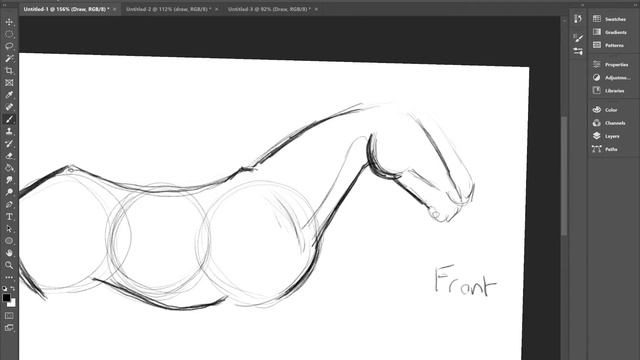Select the Path Selection tool
640x360 pixels.
coord(9,229)
